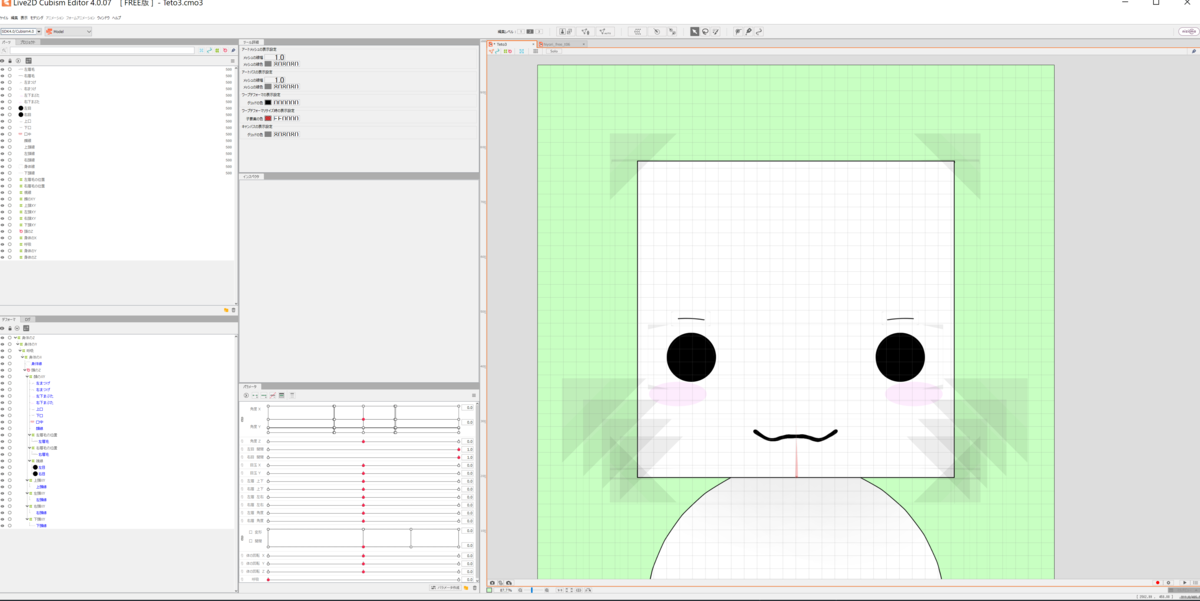Select the Arrow selection tool in toolbar

pos(694,31)
